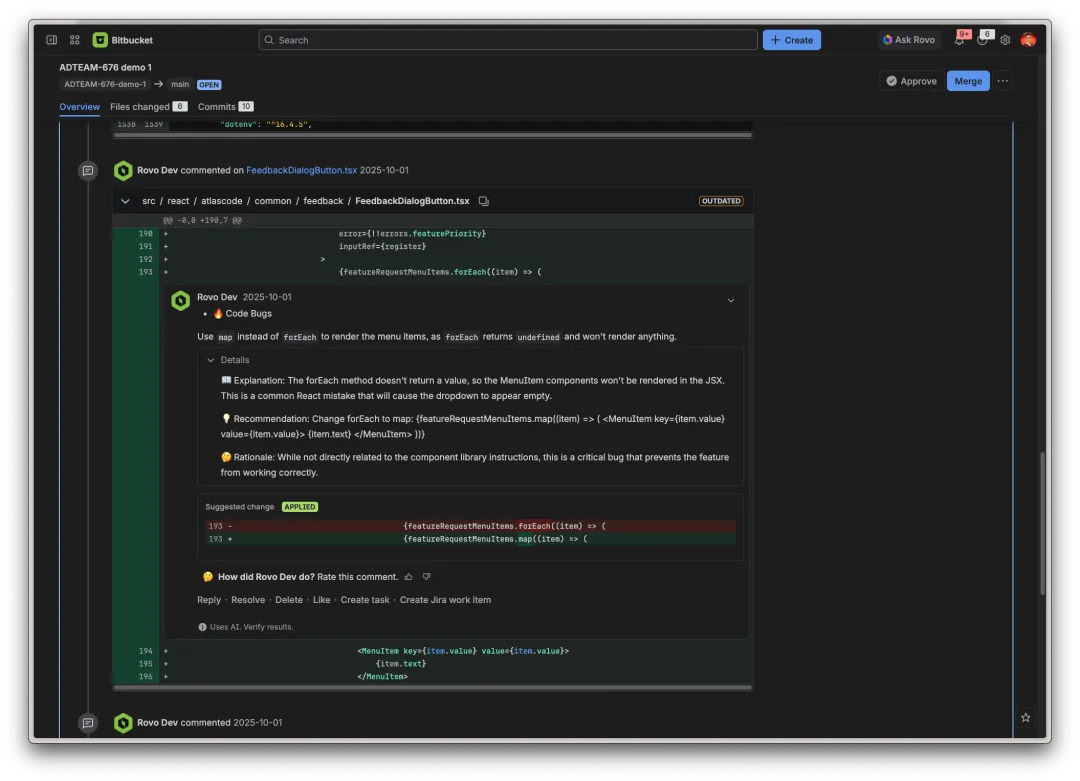Viewport: 1080px width, 781px height.
Task: Click inside the Search field
Action: pos(508,40)
